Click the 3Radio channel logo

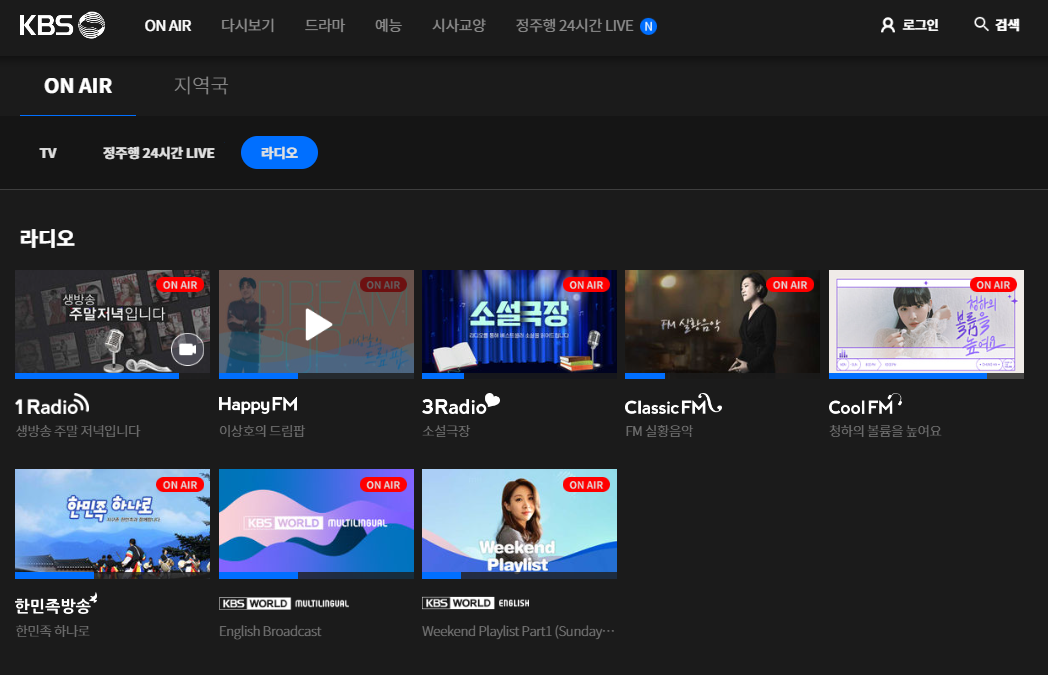pyautogui.click(x=461, y=405)
